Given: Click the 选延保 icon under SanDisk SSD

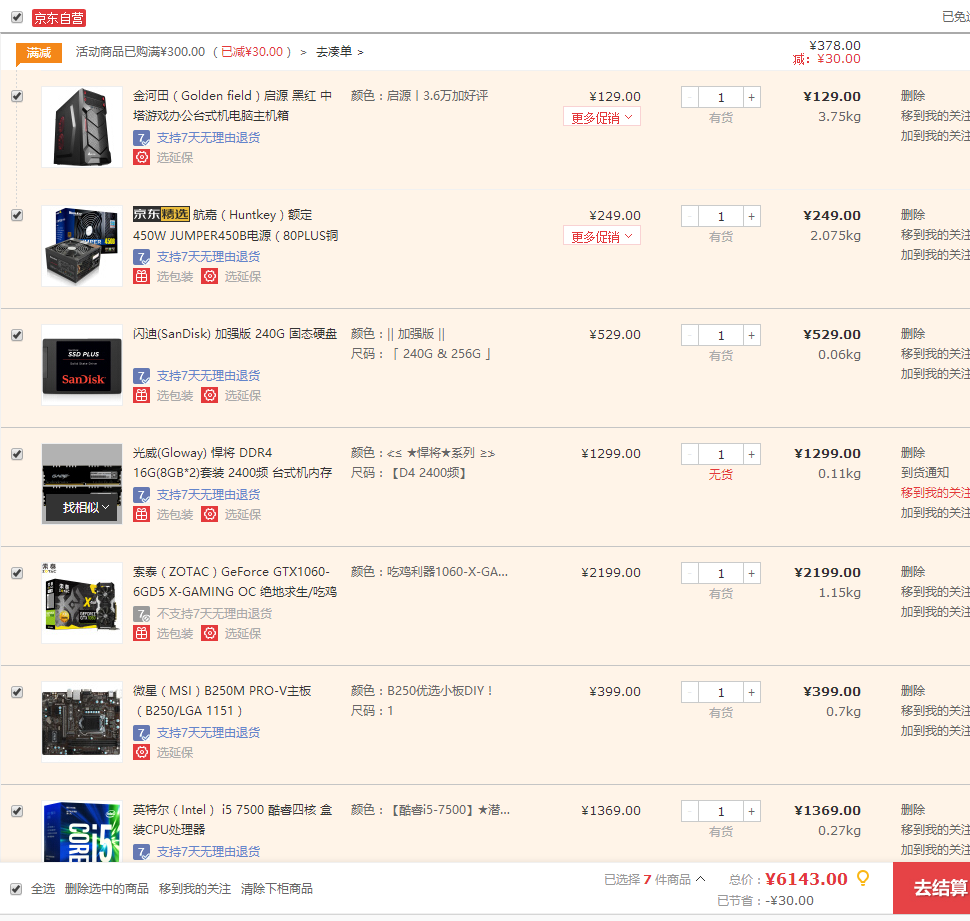Looking at the screenshot, I should (x=210, y=395).
